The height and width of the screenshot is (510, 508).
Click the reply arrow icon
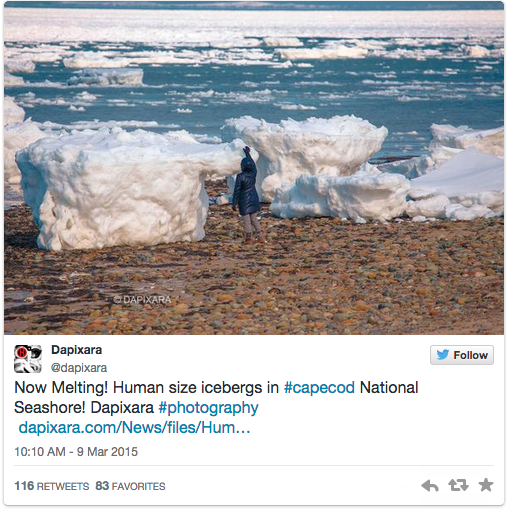pyautogui.click(x=430, y=486)
